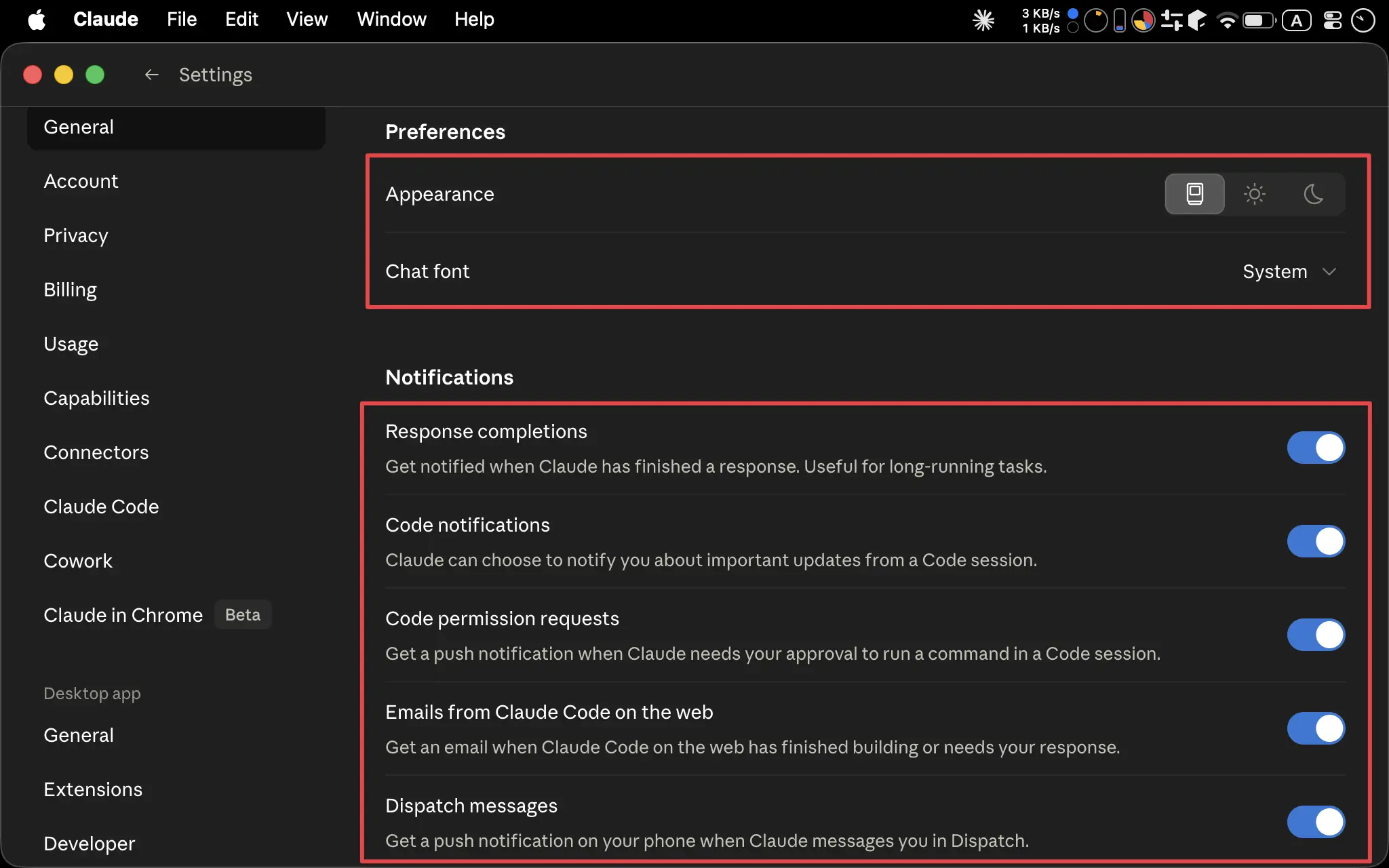Click the Beta badge beside Claude in Chrome
Image resolution: width=1389 pixels, height=868 pixels.
coord(243,614)
